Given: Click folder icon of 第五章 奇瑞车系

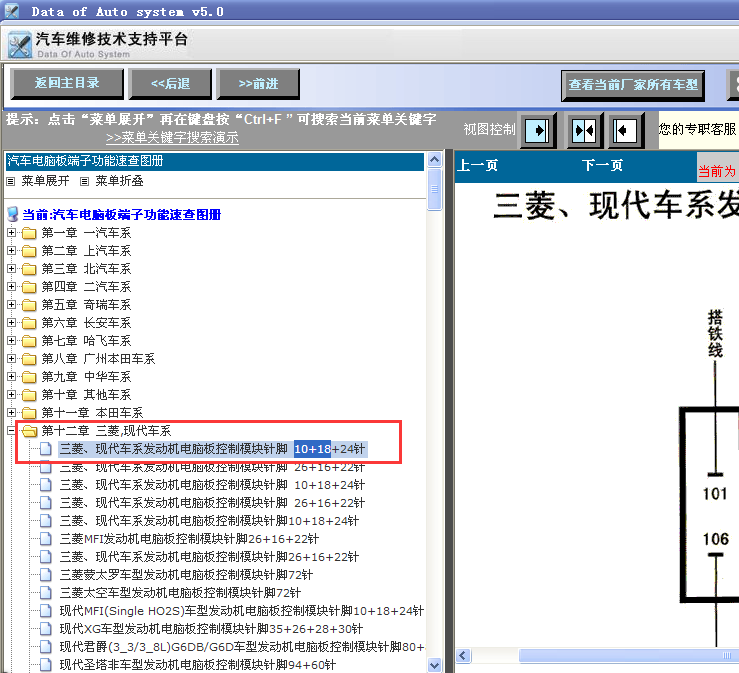Looking at the screenshot, I should tap(29, 305).
